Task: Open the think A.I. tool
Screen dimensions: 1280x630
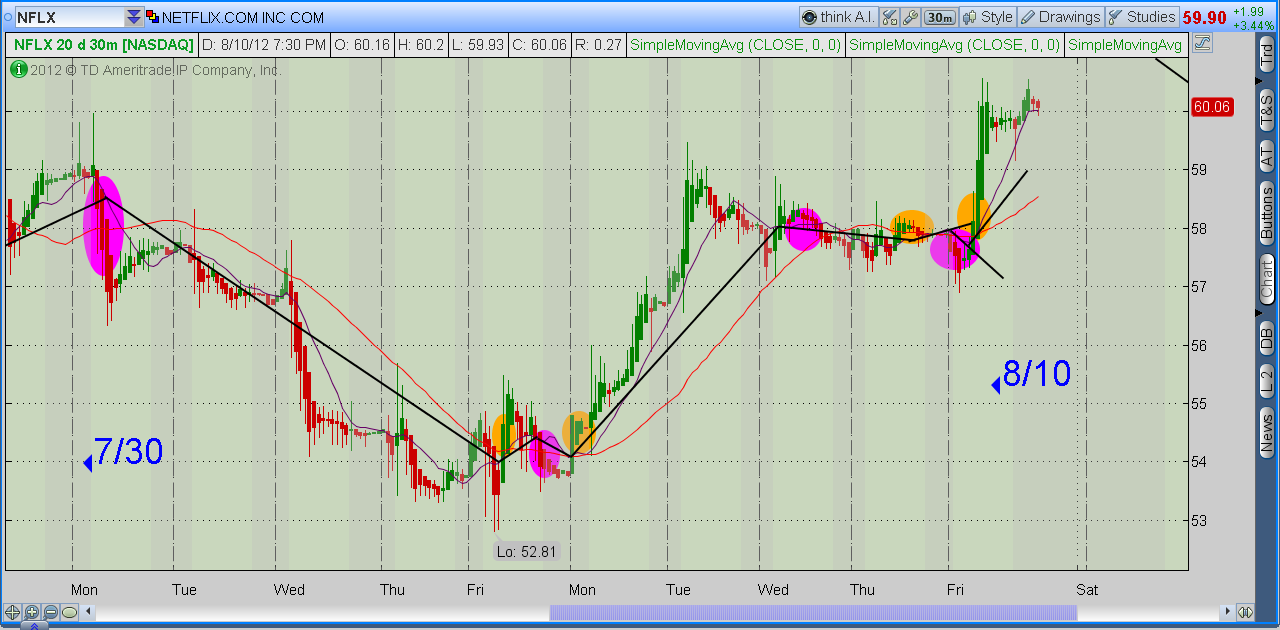Action: (x=837, y=17)
